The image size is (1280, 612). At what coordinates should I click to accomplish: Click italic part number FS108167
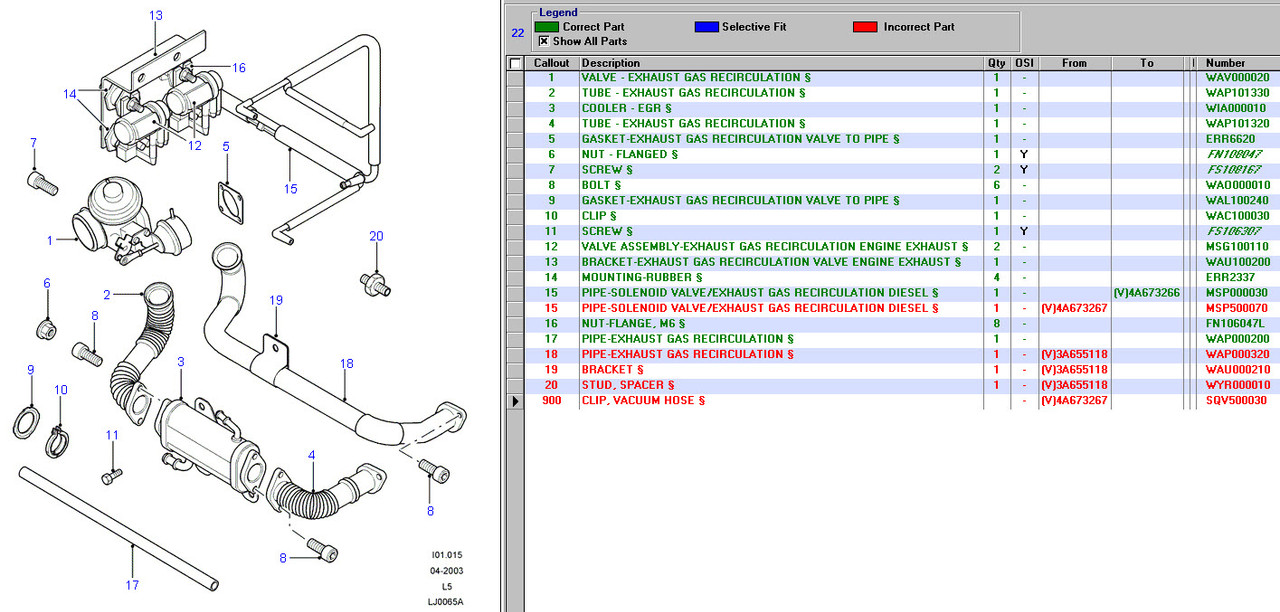tap(1233, 170)
